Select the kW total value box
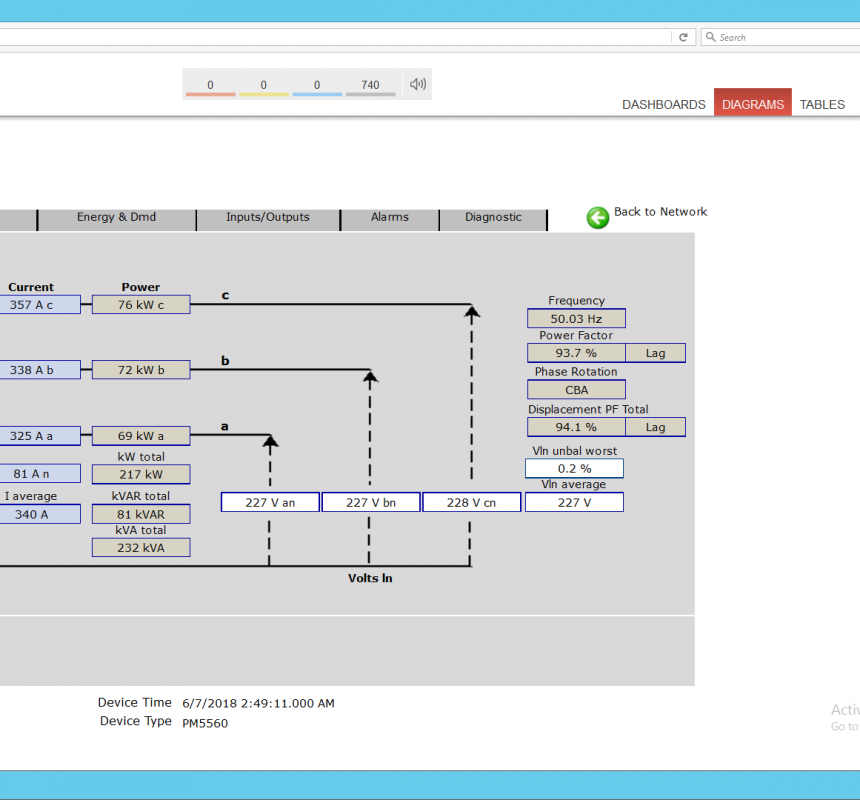Viewport: 860px width, 800px height. (x=140, y=475)
